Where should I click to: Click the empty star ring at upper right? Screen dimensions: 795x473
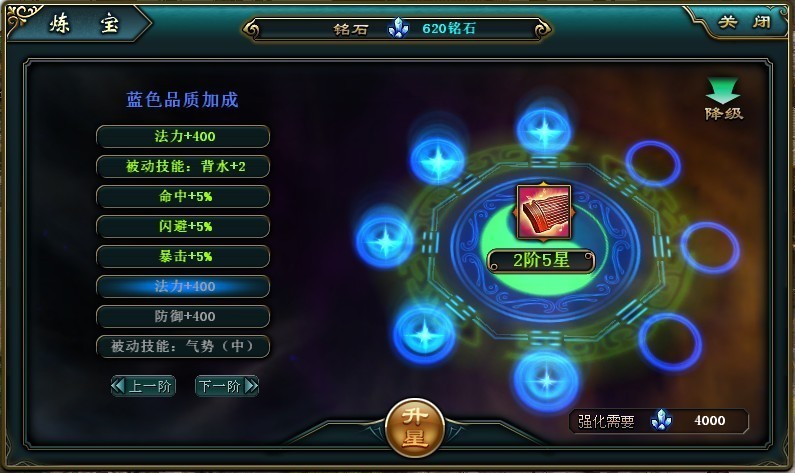[x=653, y=164]
